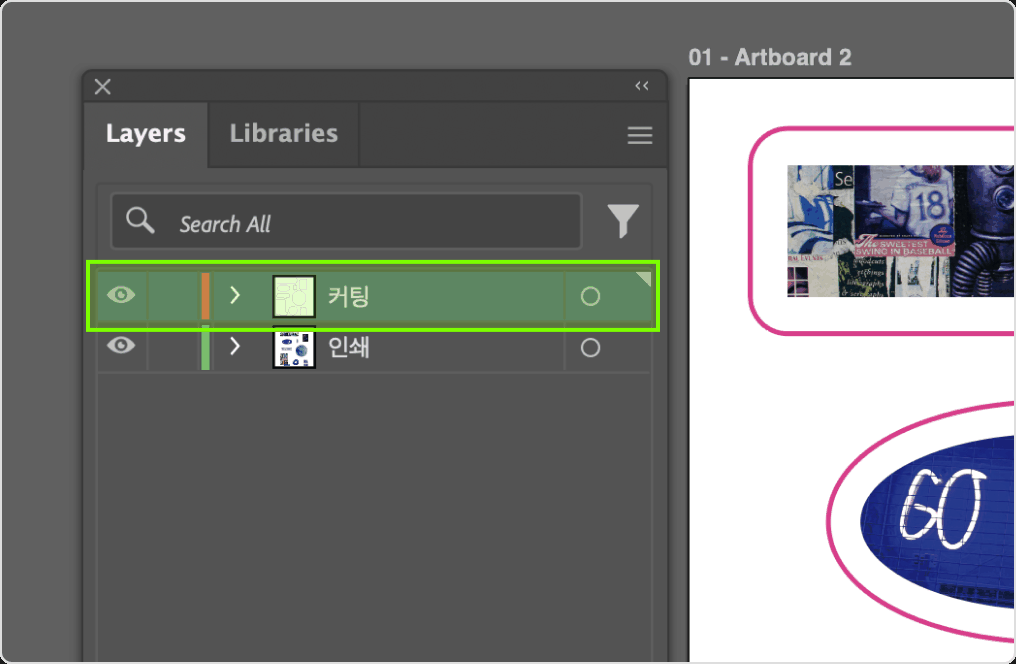
Task: Click the 커팅 layer thumbnail
Action: [x=294, y=296]
